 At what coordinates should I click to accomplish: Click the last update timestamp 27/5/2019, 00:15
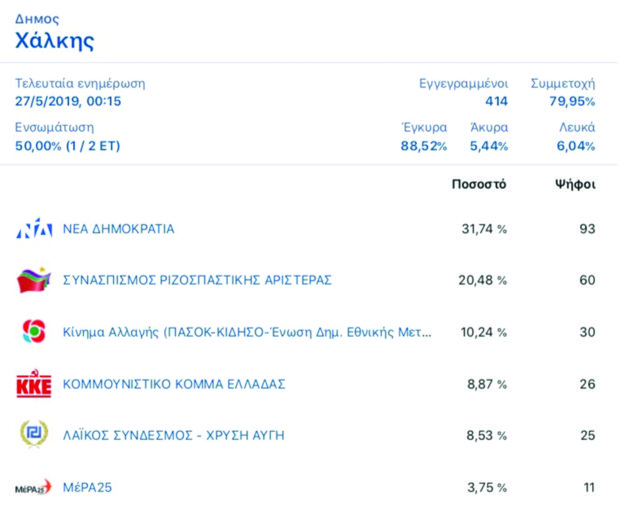pos(67,101)
